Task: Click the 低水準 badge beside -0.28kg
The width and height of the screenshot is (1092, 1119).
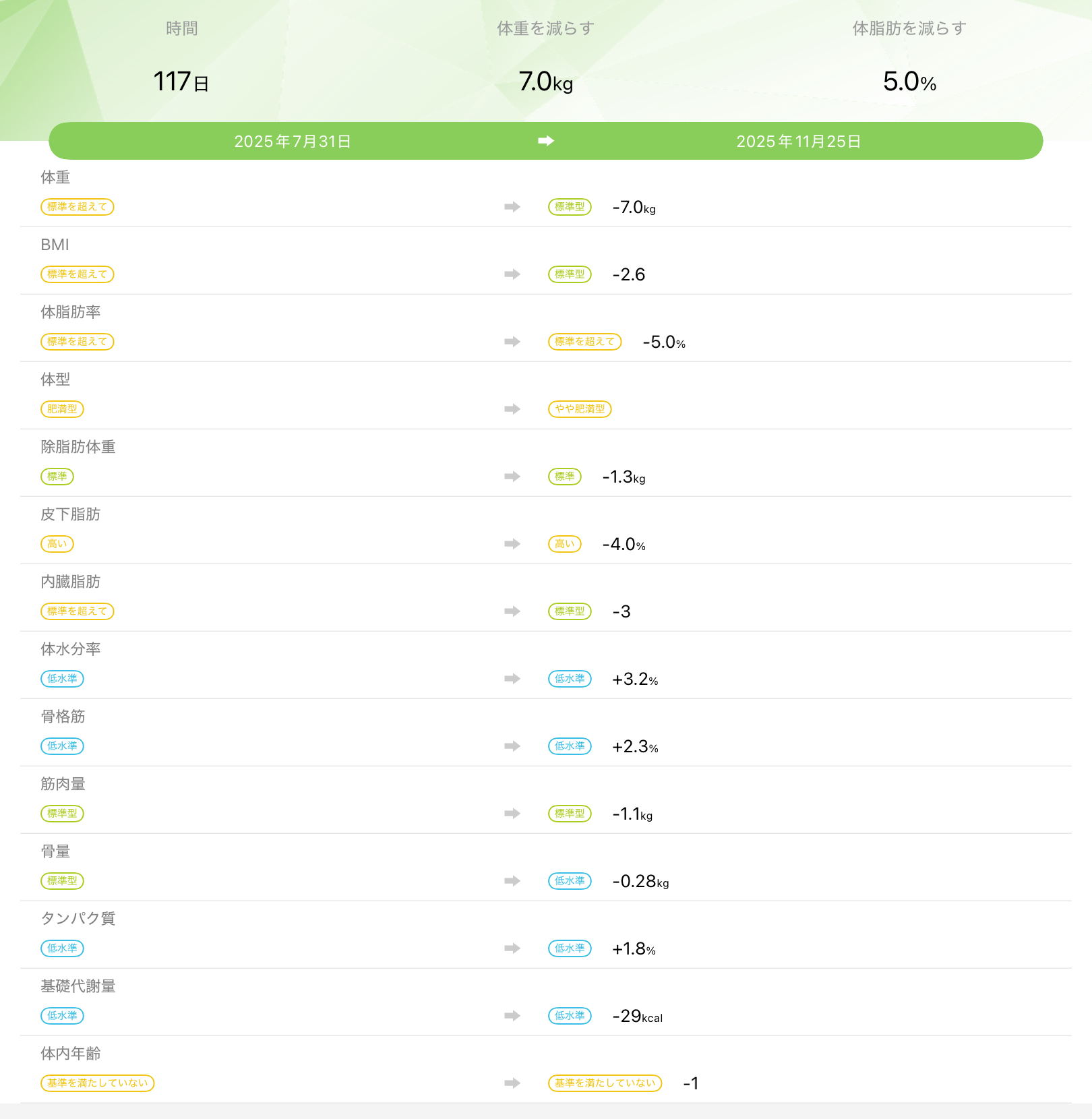Action: tap(570, 881)
